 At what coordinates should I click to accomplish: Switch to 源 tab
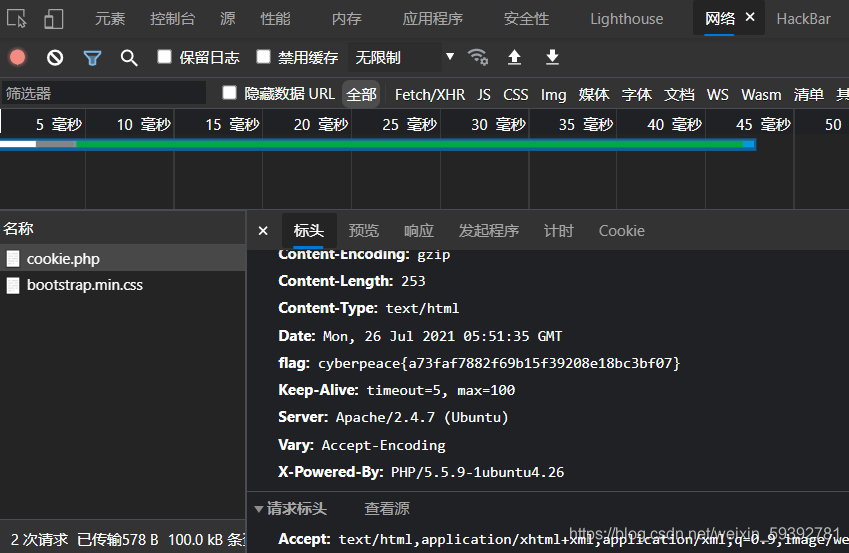[x=228, y=19]
